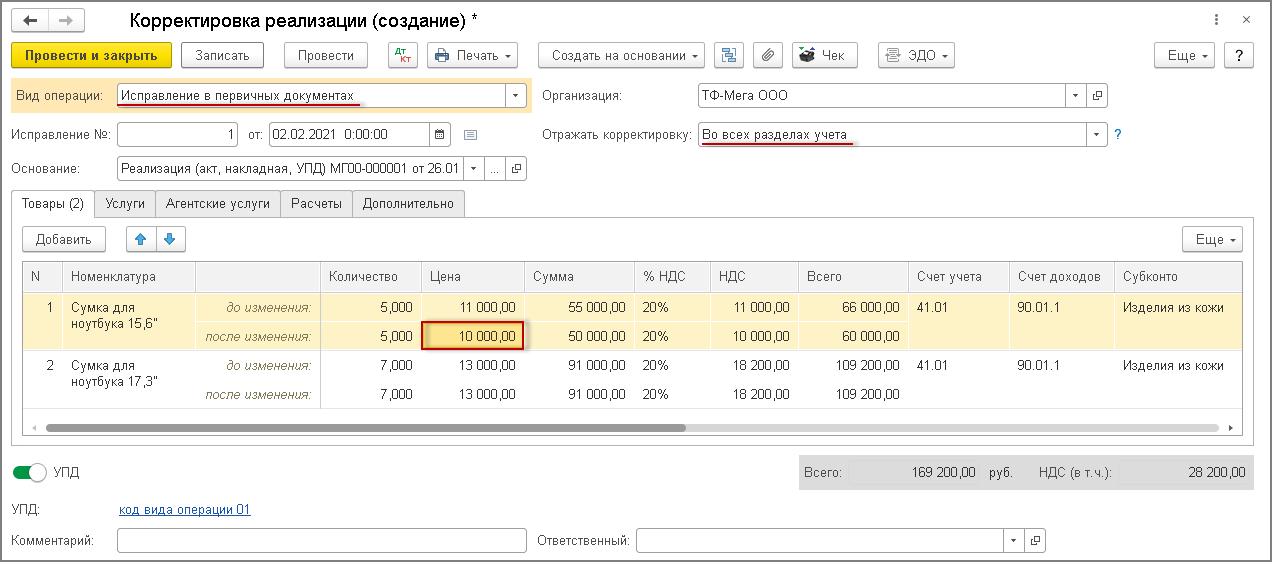This screenshot has width=1272, height=562.
Task: Expand Основание dropdown arrow
Action: pyautogui.click(x=473, y=169)
